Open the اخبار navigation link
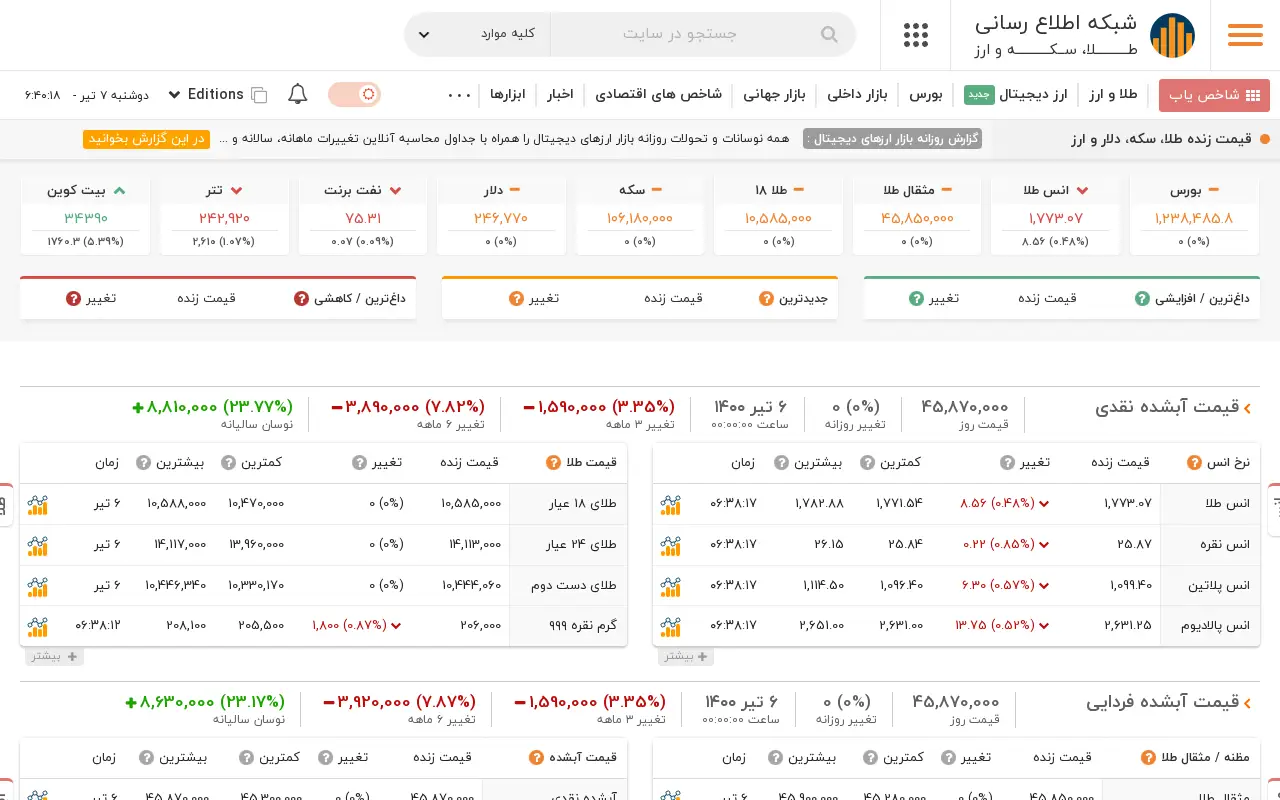This screenshot has width=1280, height=800. [559, 94]
